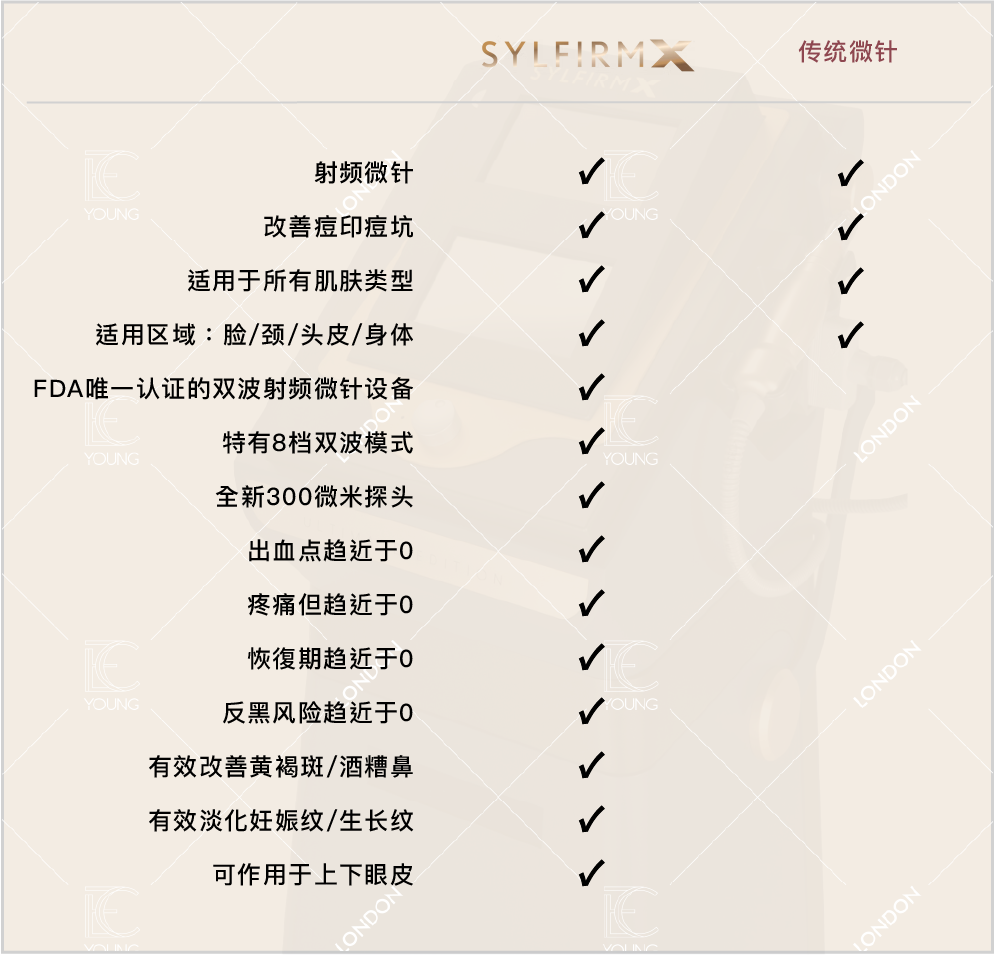Click the SYLFIRM X logo header

[x=586, y=55]
